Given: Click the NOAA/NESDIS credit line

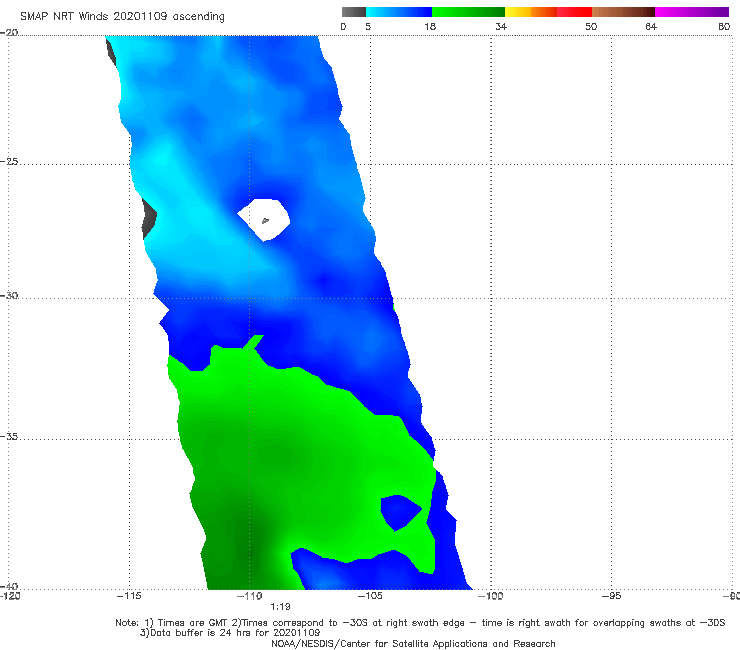Looking at the screenshot, I should point(413,643).
